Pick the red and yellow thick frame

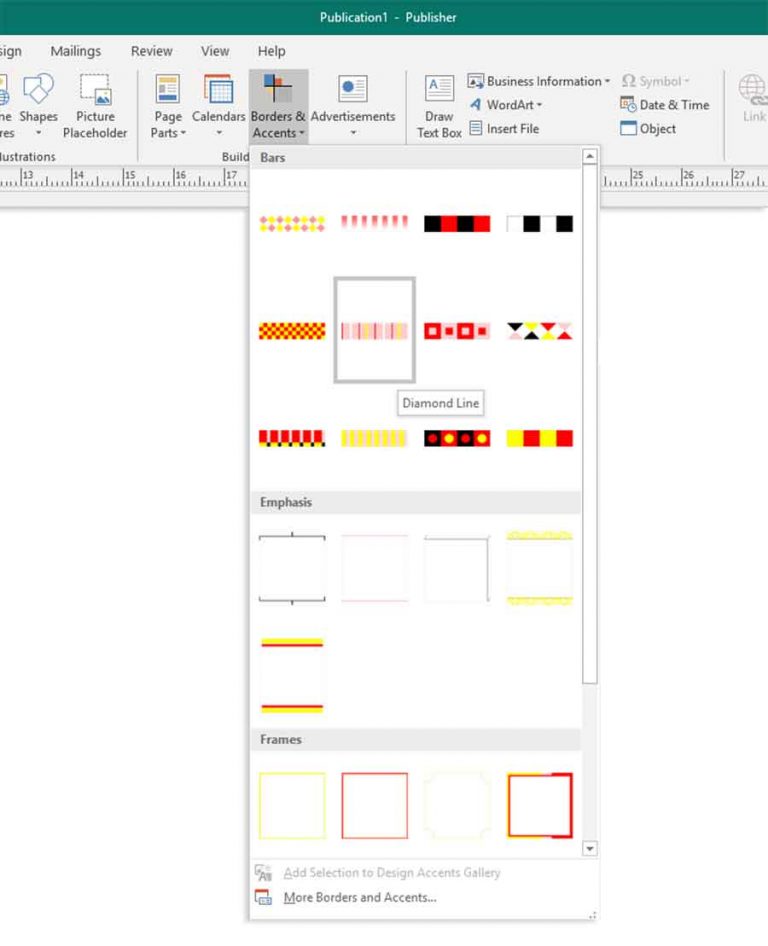539,805
